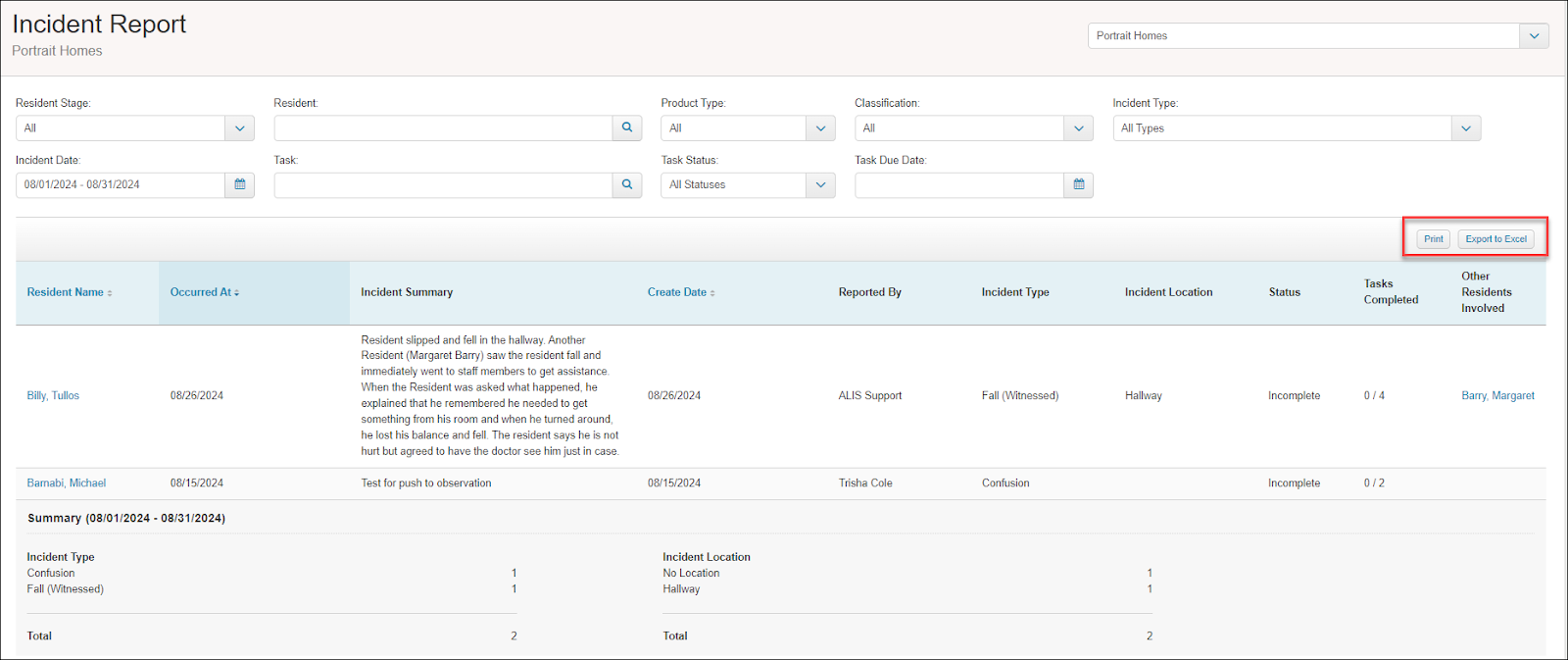This screenshot has width=1568, height=660.
Task: Click the Export to Excel button
Action: point(1496,239)
